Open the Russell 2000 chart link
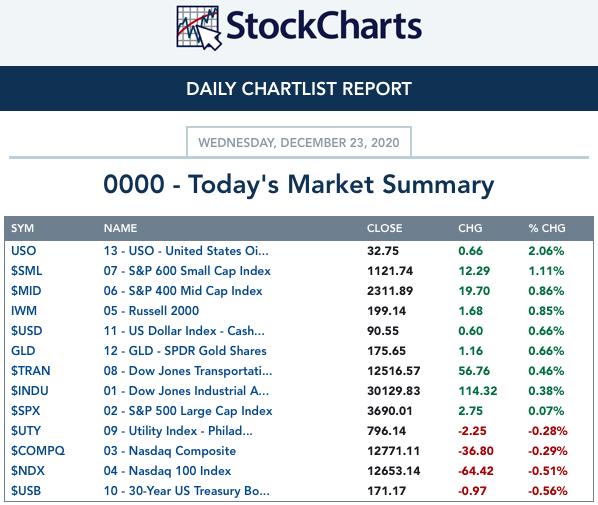 [x=151, y=311]
